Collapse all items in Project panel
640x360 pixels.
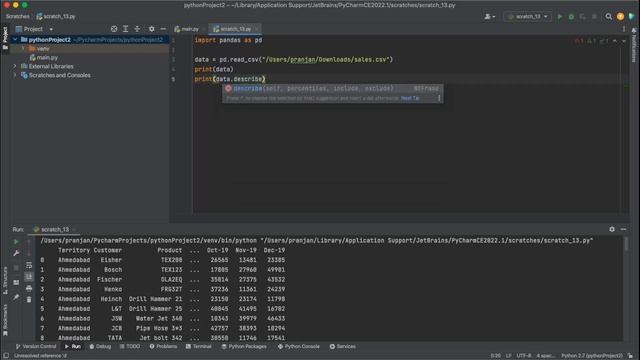(137, 29)
